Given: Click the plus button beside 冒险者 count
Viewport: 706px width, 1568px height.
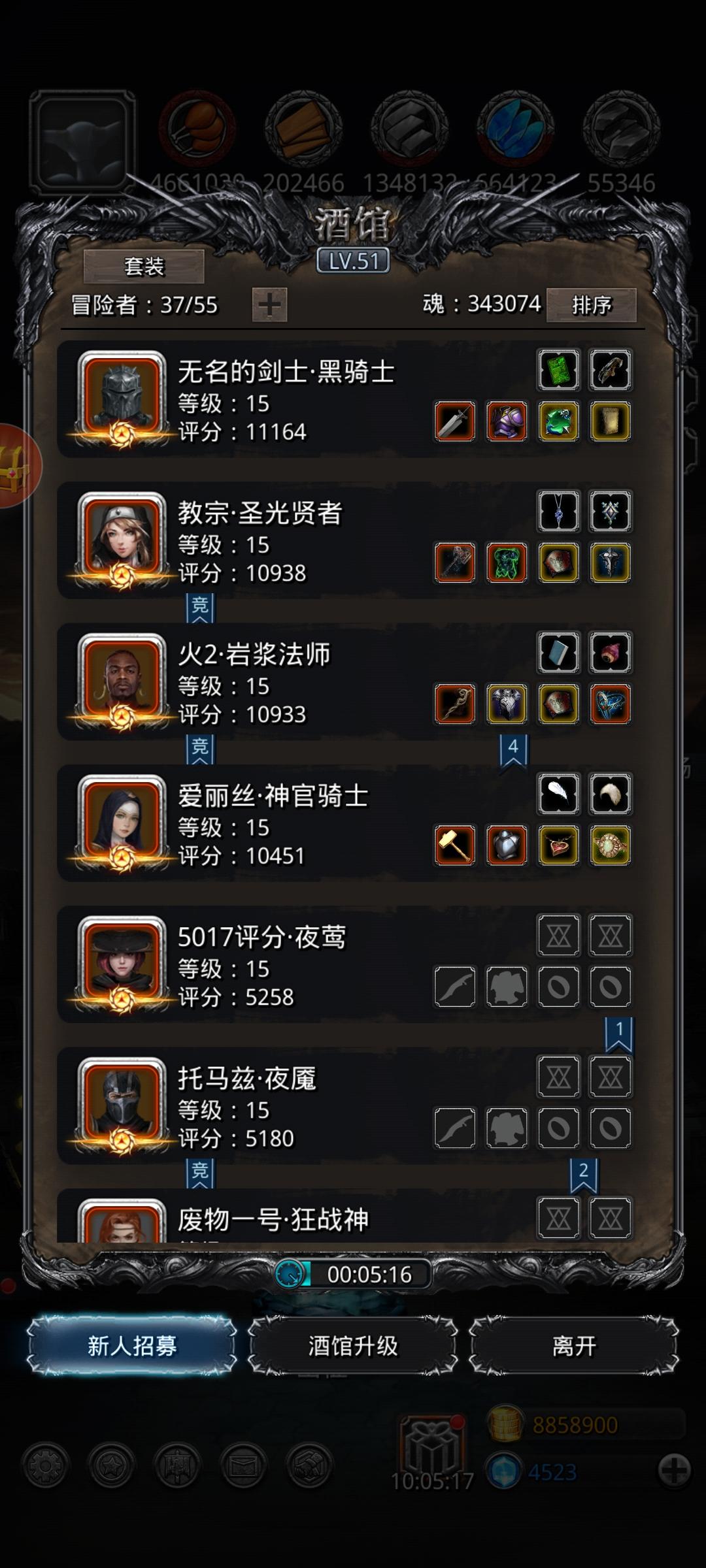Looking at the screenshot, I should [x=269, y=305].
